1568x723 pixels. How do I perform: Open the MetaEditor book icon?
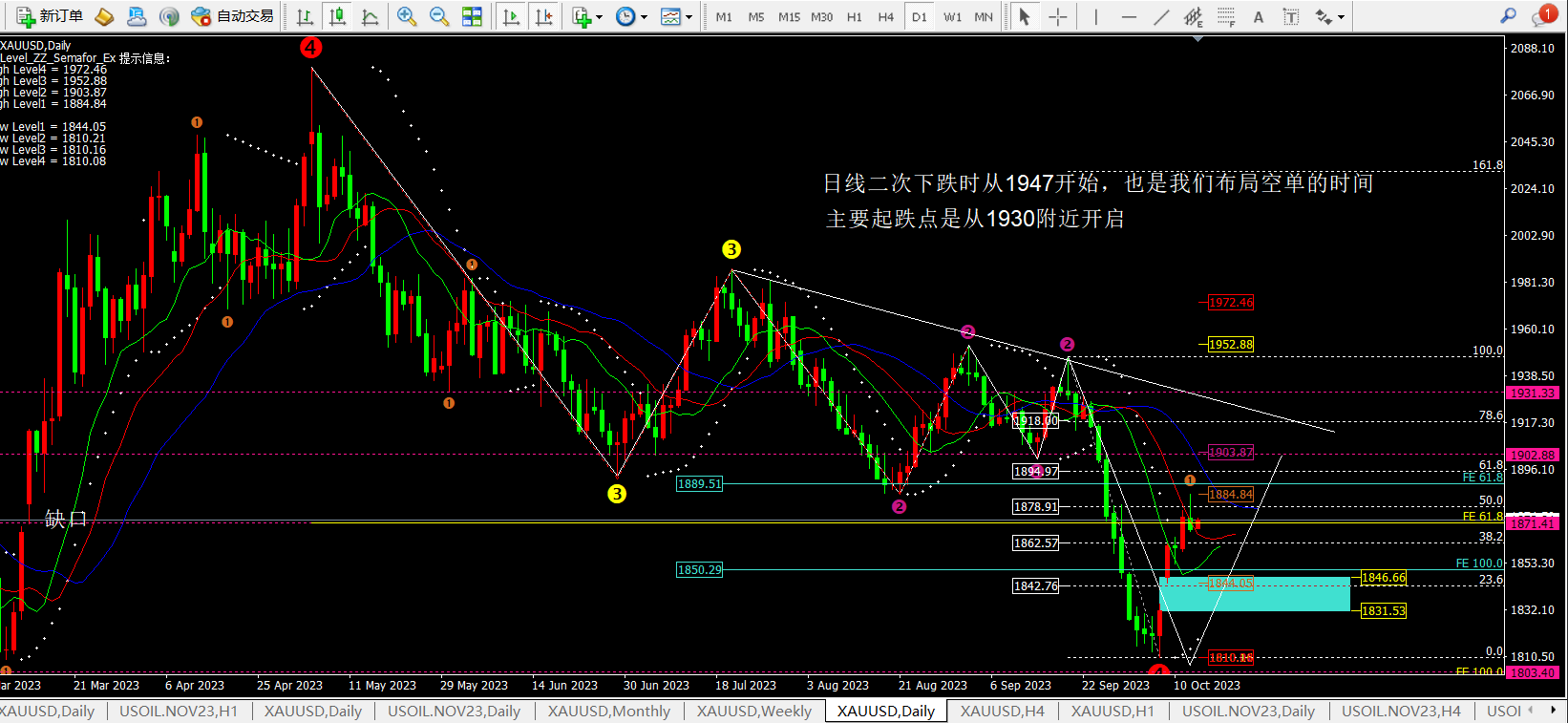pyautogui.click(x=104, y=16)
